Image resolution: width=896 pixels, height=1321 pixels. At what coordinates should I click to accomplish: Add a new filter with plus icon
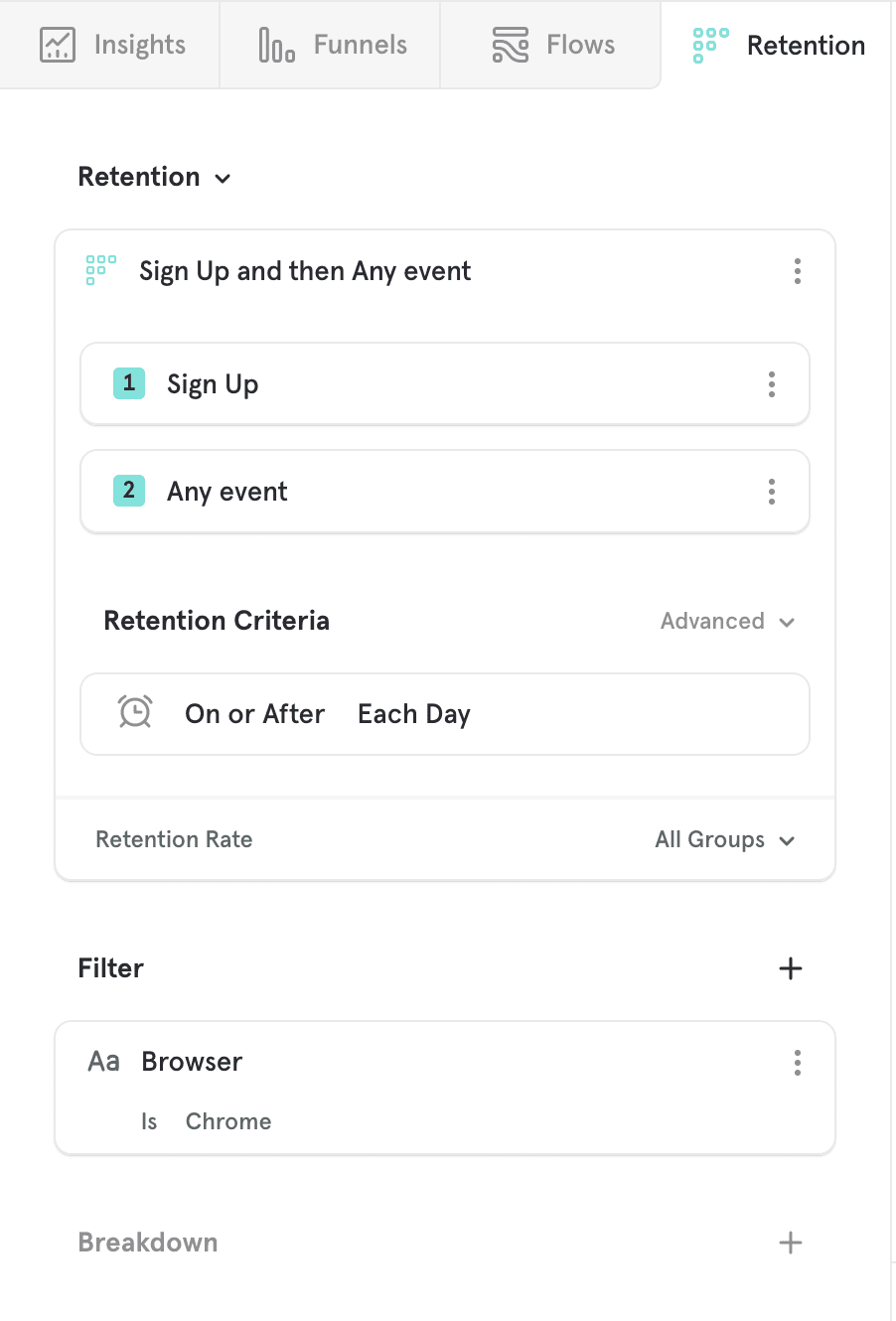791,968
